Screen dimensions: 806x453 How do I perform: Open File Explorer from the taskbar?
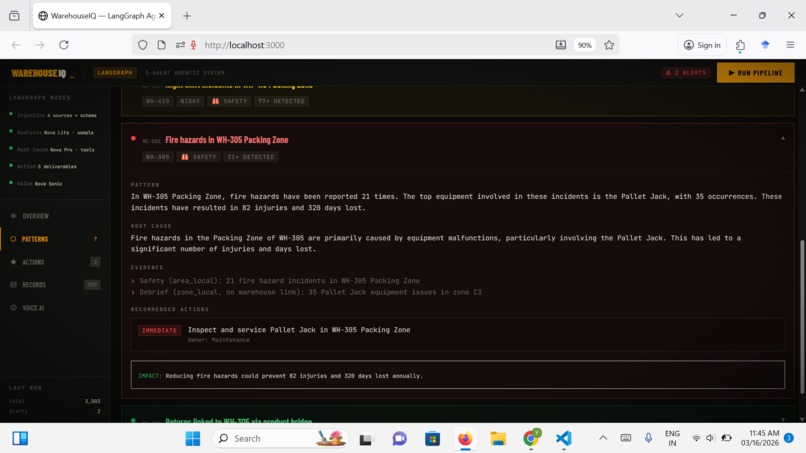[x=498, y=439]
